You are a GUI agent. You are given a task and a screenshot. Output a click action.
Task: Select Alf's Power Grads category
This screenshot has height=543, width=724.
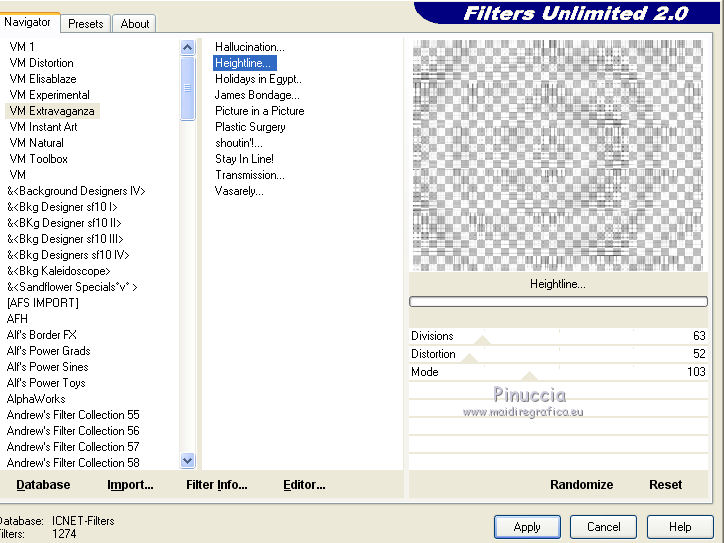click(48, 351)
